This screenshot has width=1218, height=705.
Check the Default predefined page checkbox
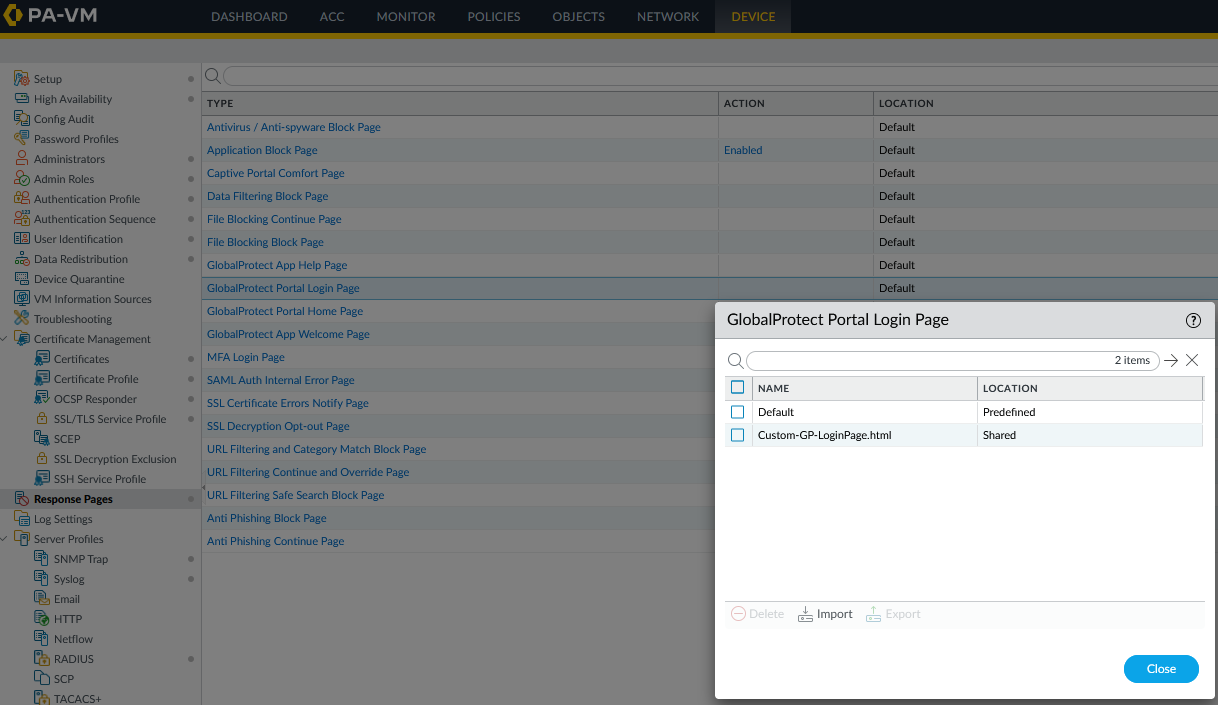738,411
